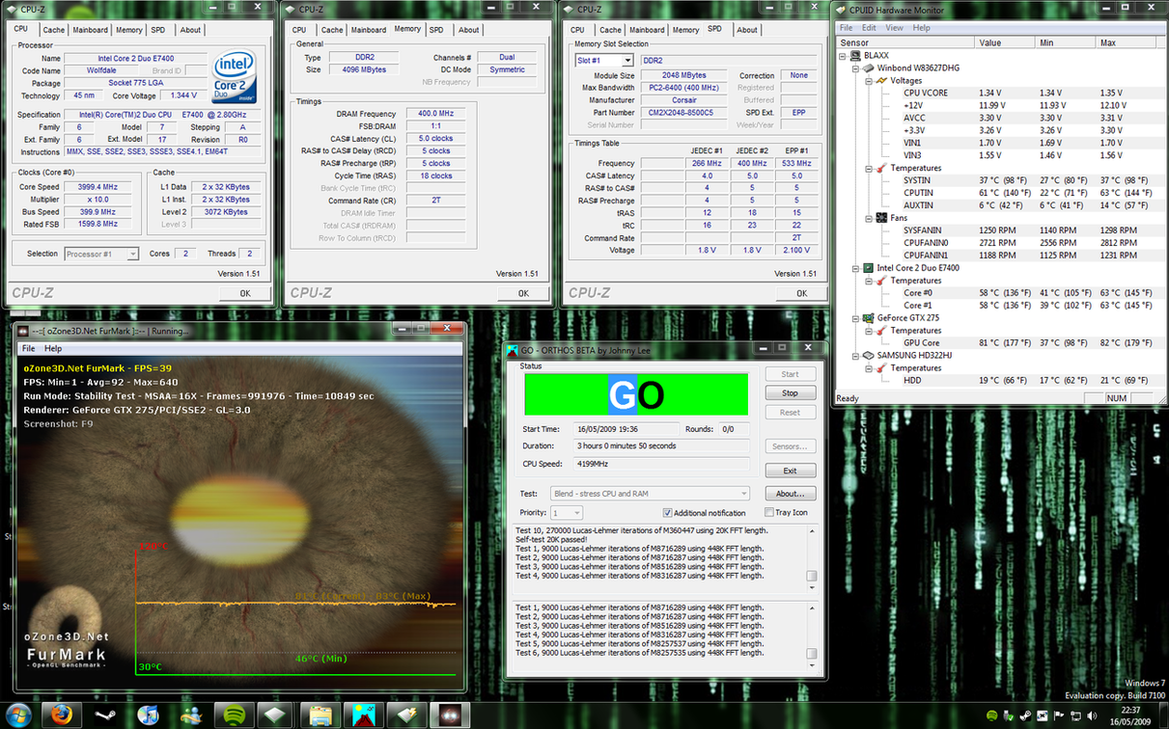Uncheck the Additional notification checkbox
The width and height of the screenshot is (1169, 729).
[x=668, y=513]
